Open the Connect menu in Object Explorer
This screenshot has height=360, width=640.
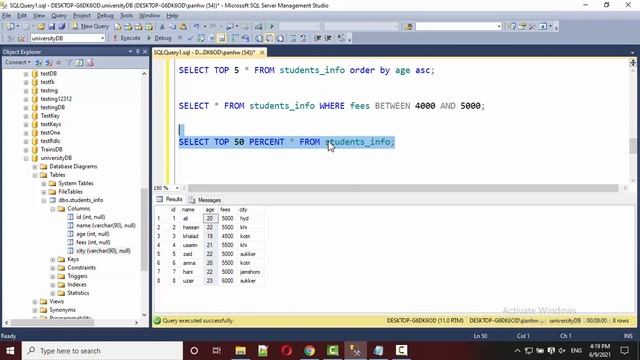pos(18,62)
